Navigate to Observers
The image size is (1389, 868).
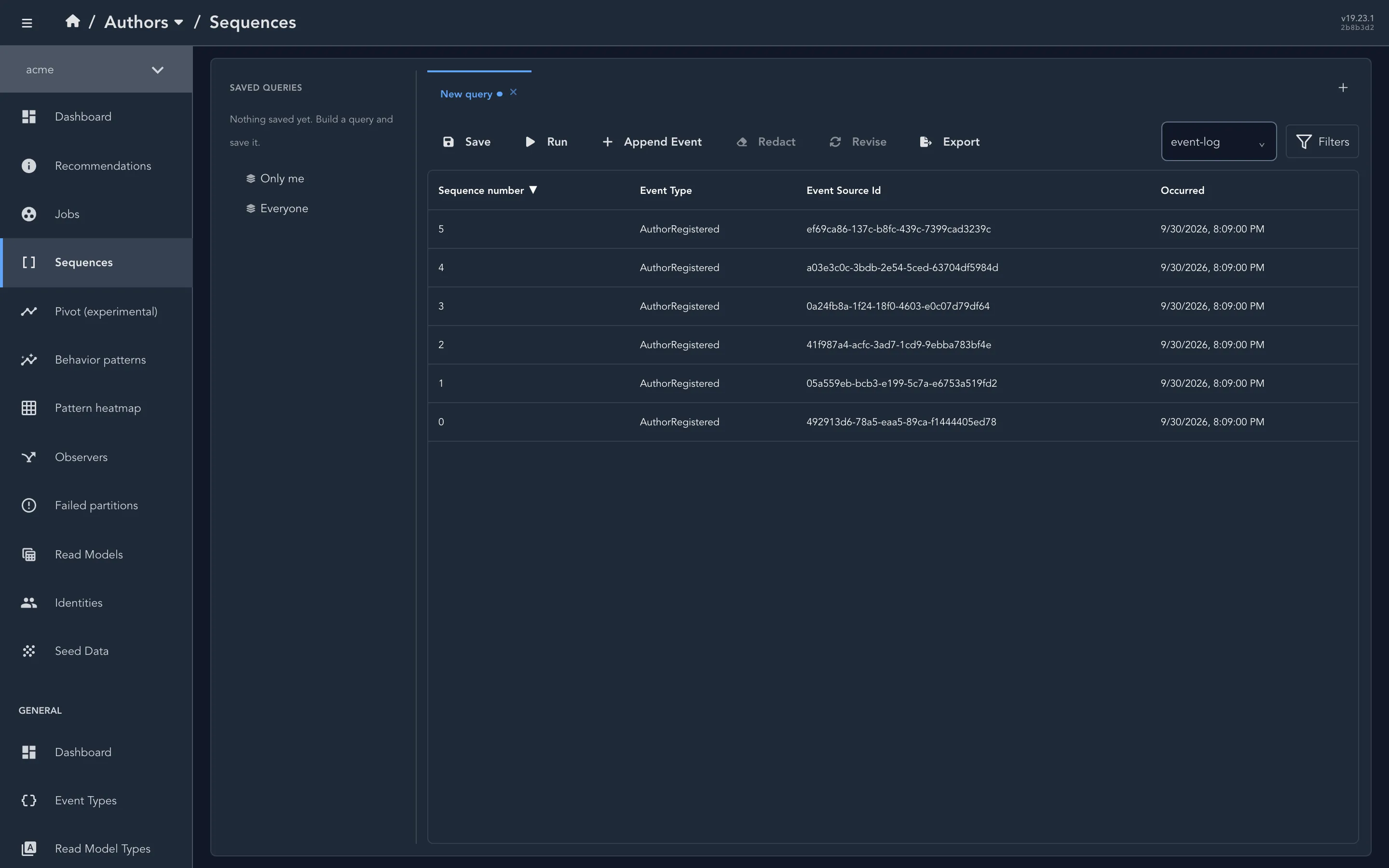pos(96,457)
